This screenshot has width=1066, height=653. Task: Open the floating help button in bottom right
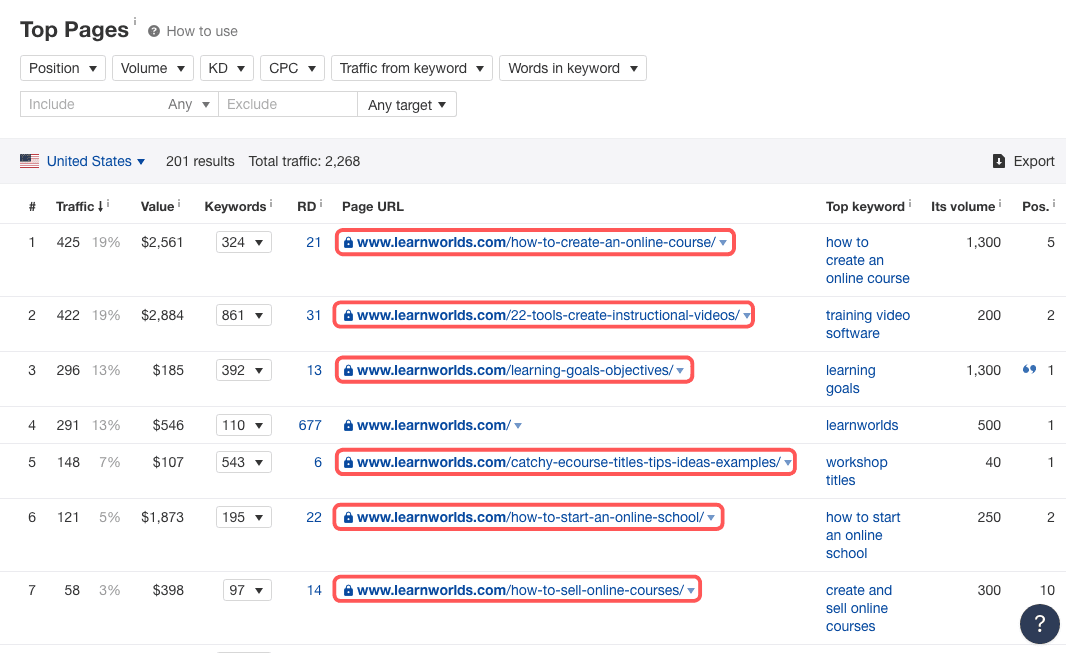pyautogui.click(x=1039, y=623)
